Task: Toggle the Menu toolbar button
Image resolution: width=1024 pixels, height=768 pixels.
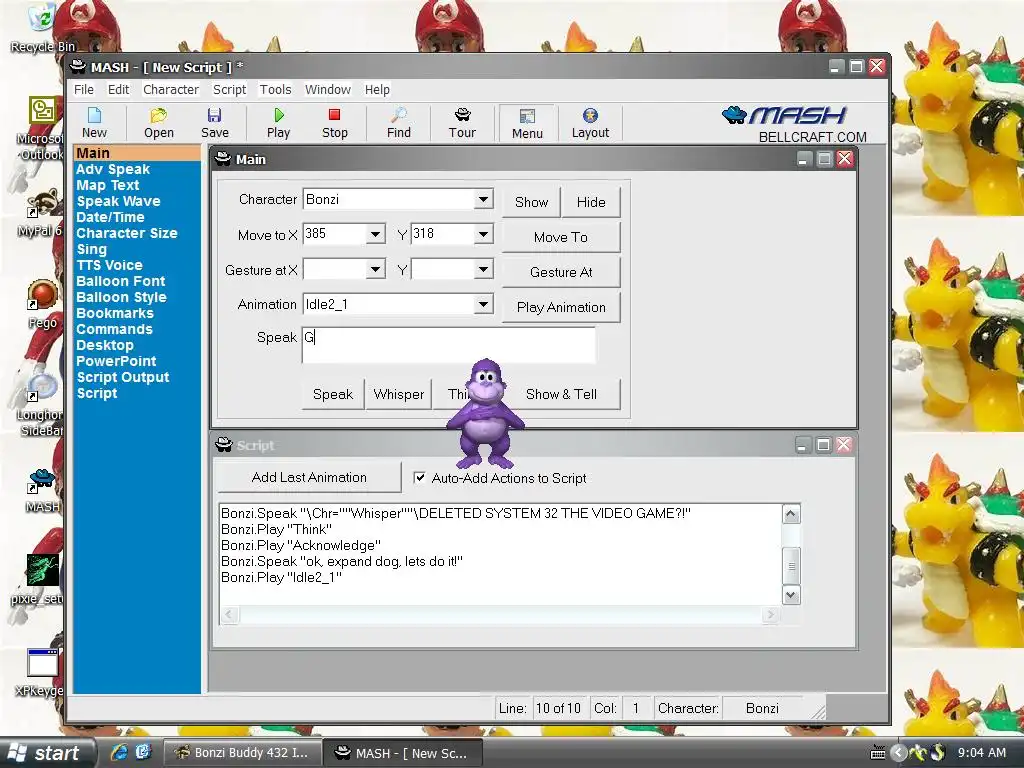Action: click(527, 123)
